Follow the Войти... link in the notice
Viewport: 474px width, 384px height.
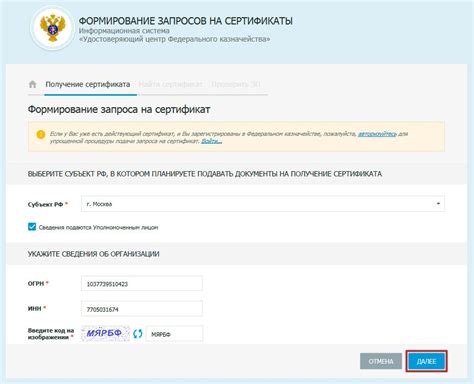coord(212,141)
